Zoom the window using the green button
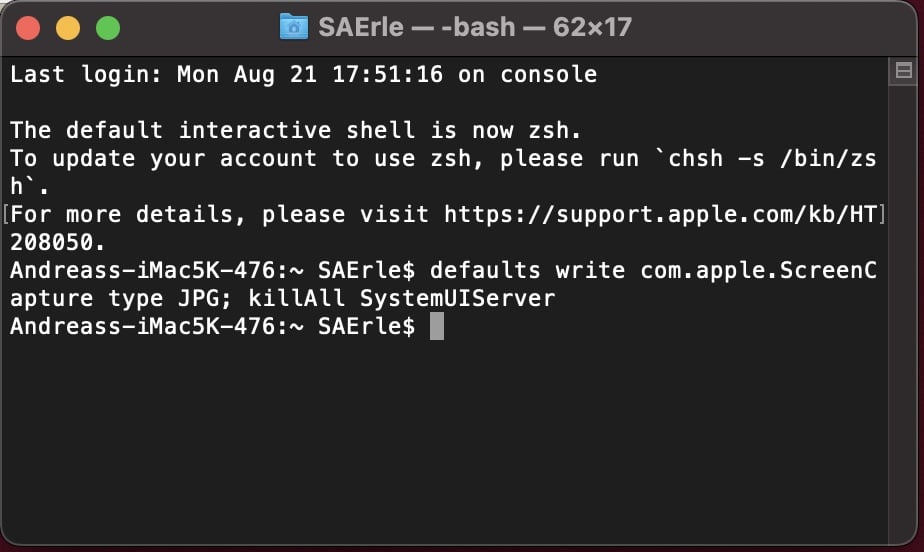Image resolution: width=924 pixels, height=552 pixels. [x=106, y=28]
